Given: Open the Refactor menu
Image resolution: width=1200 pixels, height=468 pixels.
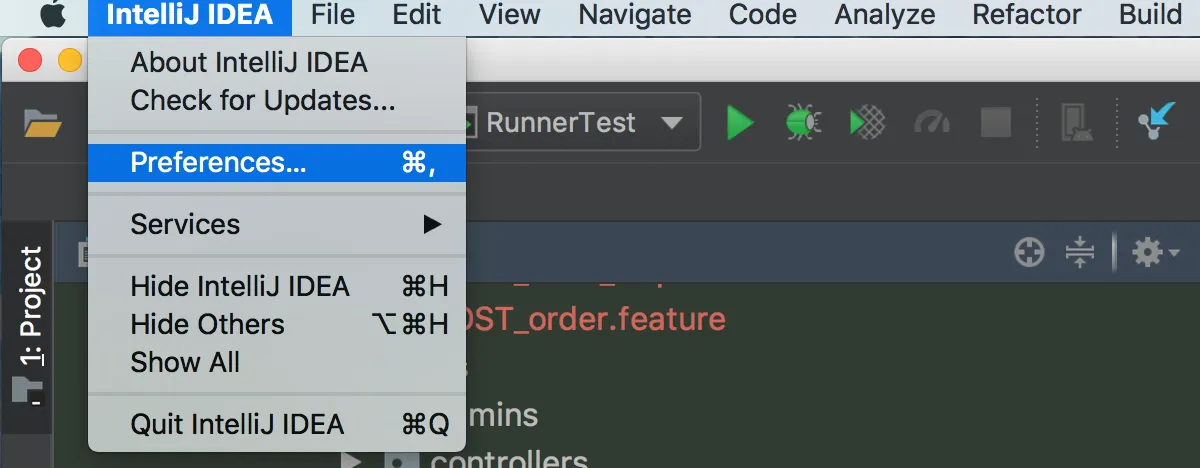Looking at the screenshot, I should 1027,15.
